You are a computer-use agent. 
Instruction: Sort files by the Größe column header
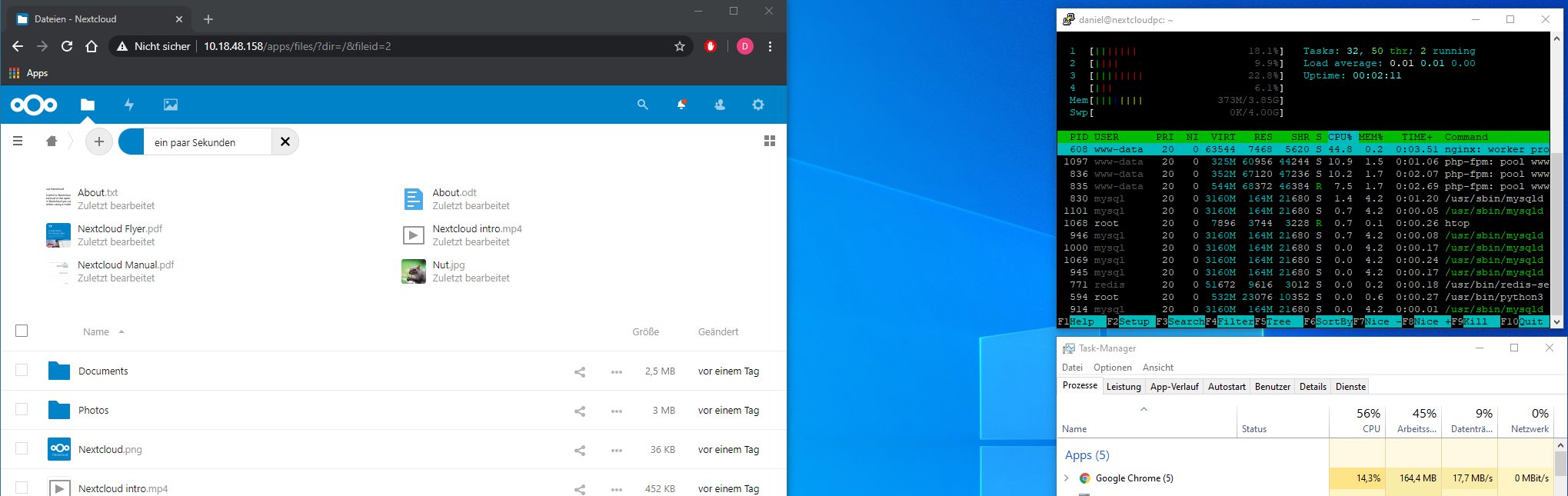646,332
